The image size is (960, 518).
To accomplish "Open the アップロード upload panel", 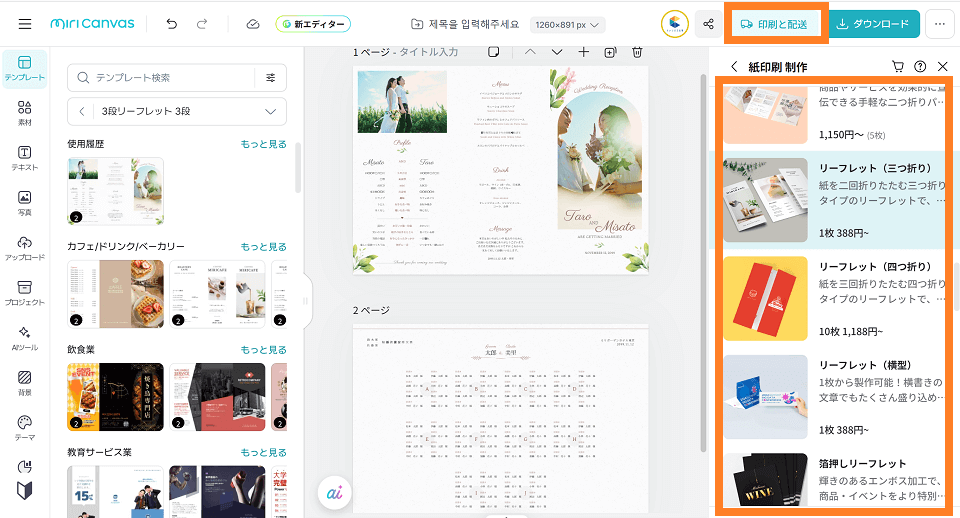I will coord(25,249).
